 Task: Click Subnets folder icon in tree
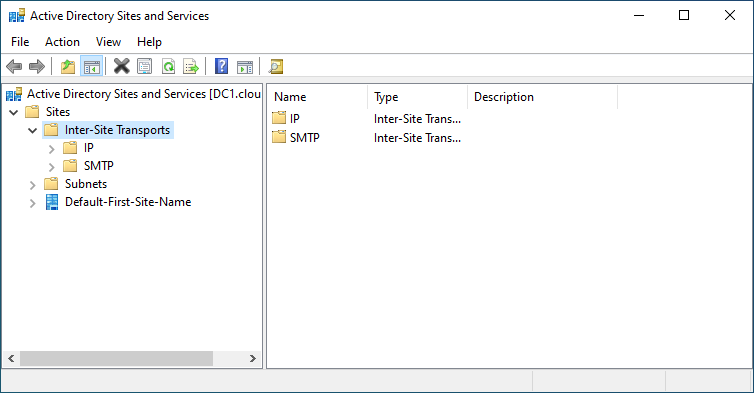click(x=51, y=184)
